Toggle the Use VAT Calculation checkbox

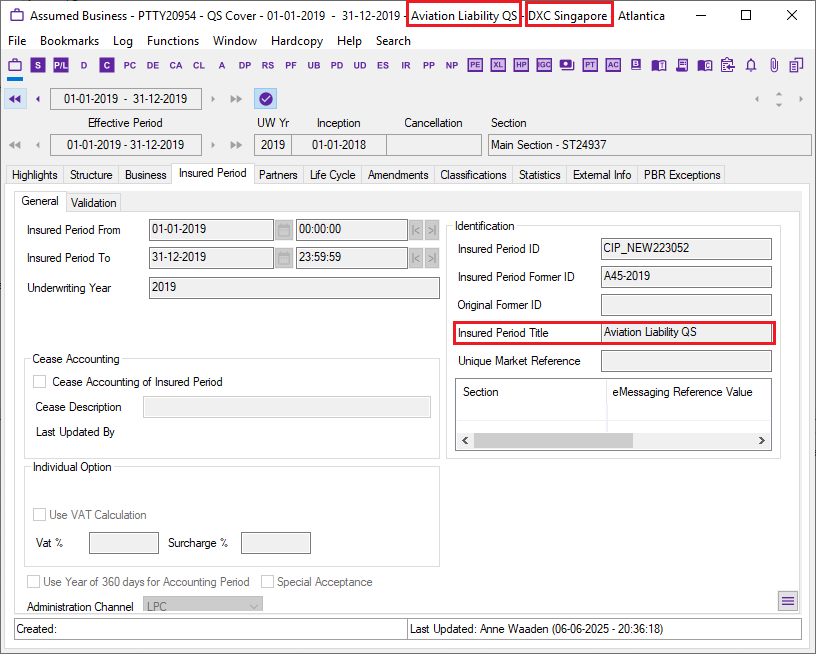(x=40, y=515)
